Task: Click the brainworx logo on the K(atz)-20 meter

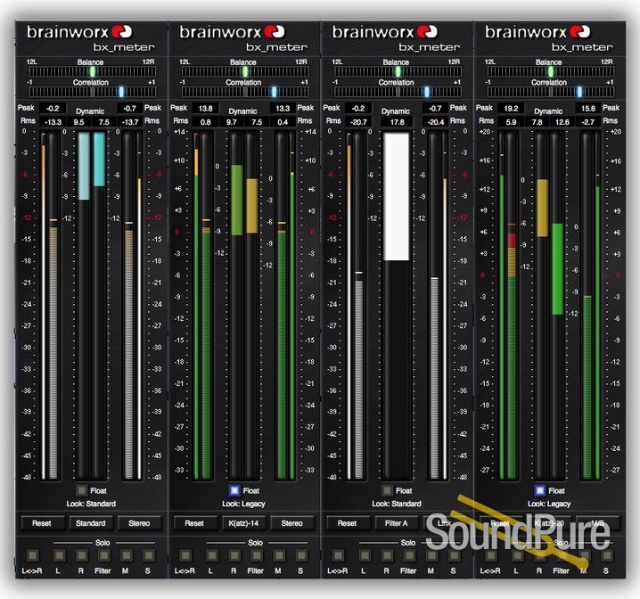Action: (538, 32)
